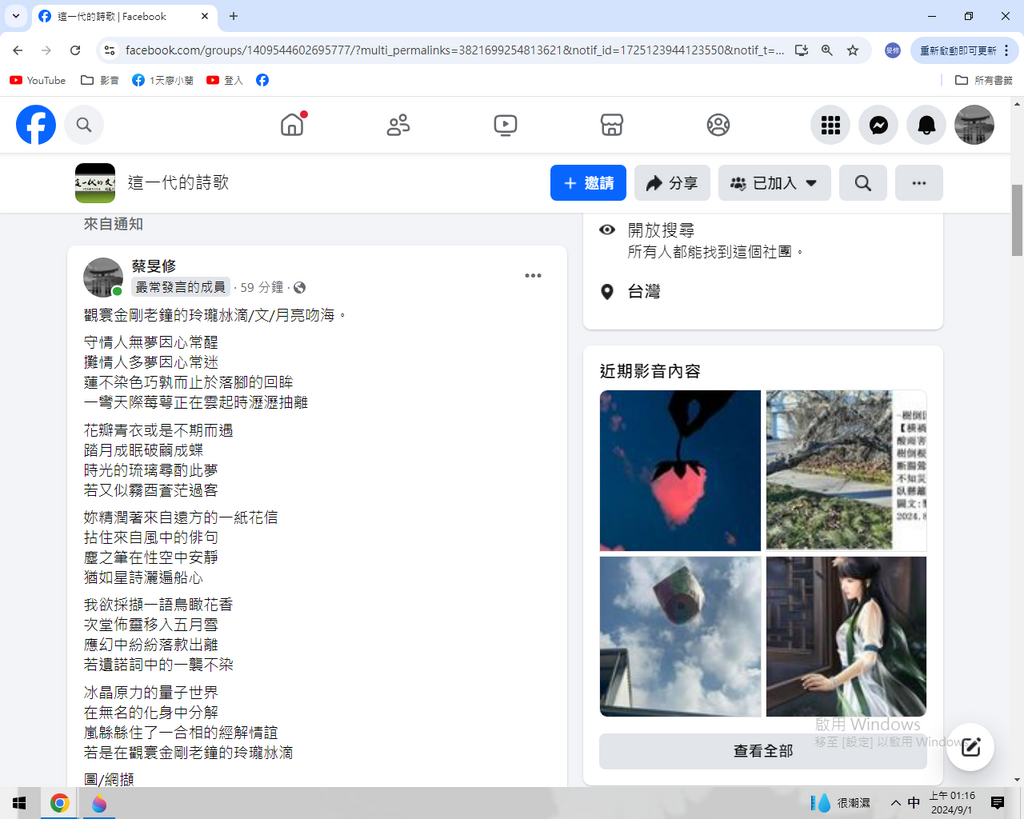The width and height of the screenshot is (1024, 819).
Task: Bookmark this page with the star icon
Action: pos(853,50)
